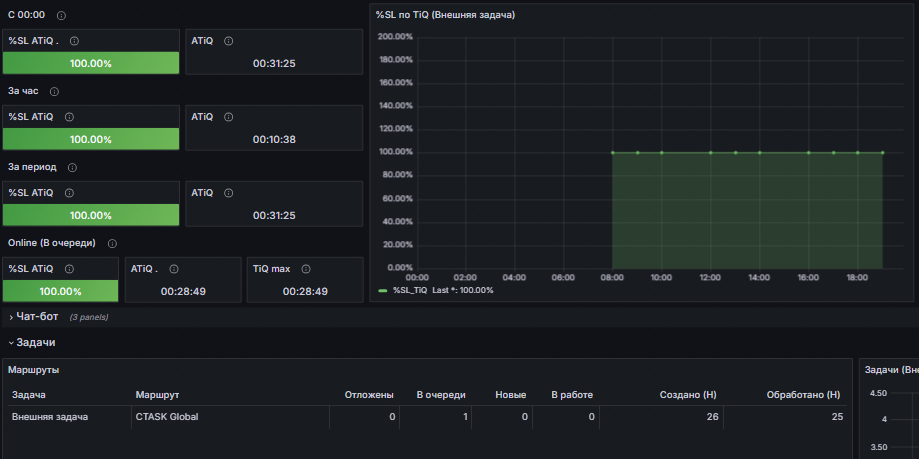Click the info icon of TiQ max panel
The image size is (919, 459).
tap(306, 269)
